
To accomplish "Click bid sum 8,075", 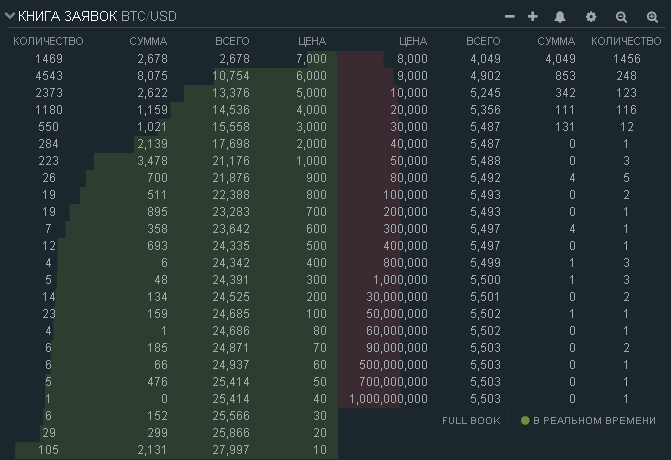I will click(x=152, y=76).
